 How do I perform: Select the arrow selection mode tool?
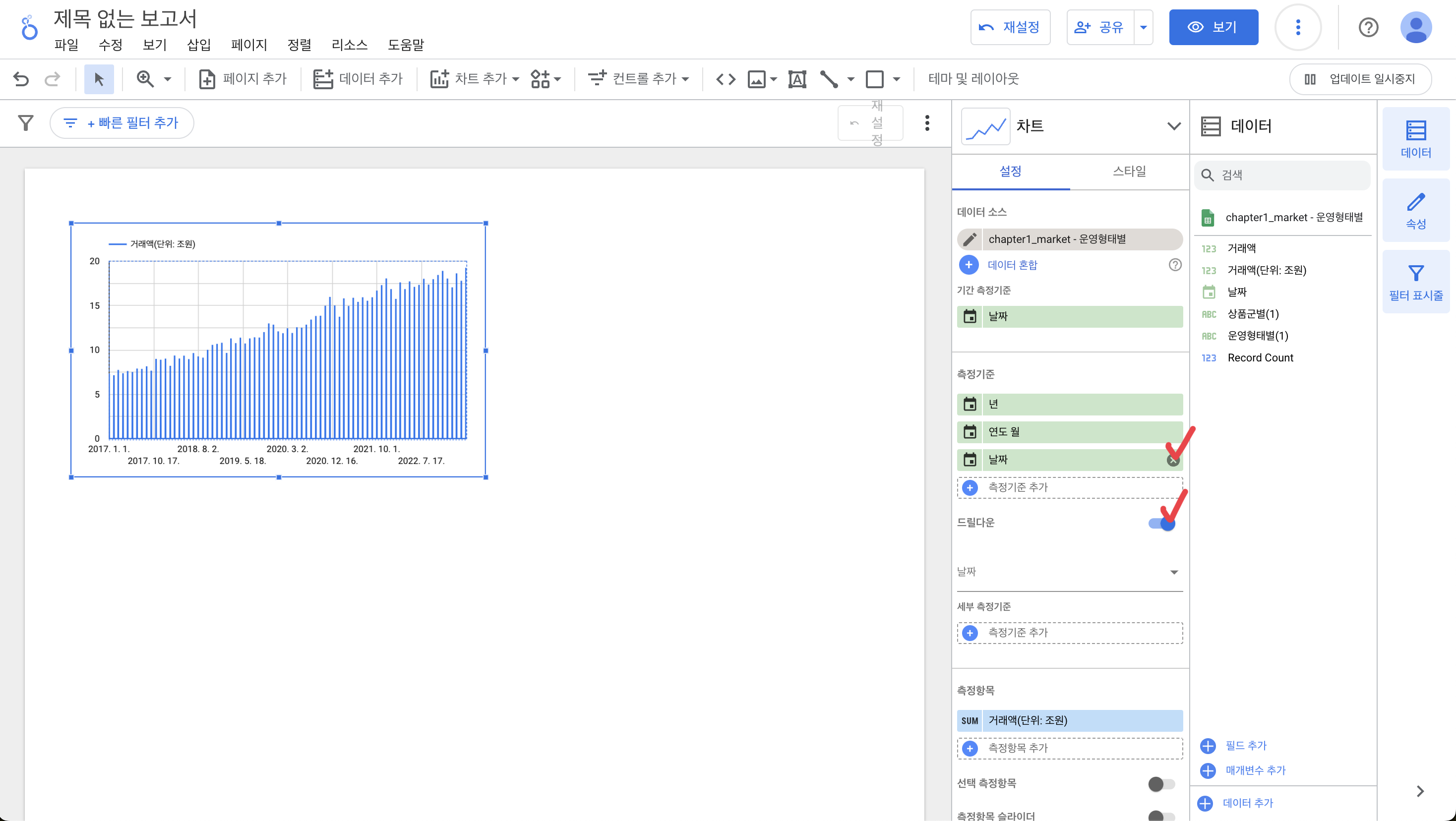99,79
